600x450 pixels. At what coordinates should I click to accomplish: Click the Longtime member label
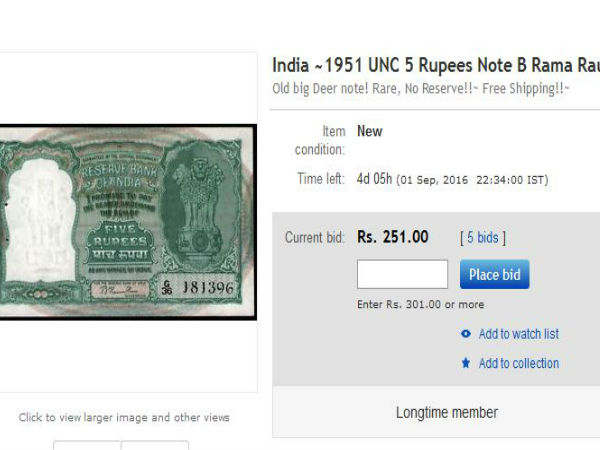(x=447, y=412)
